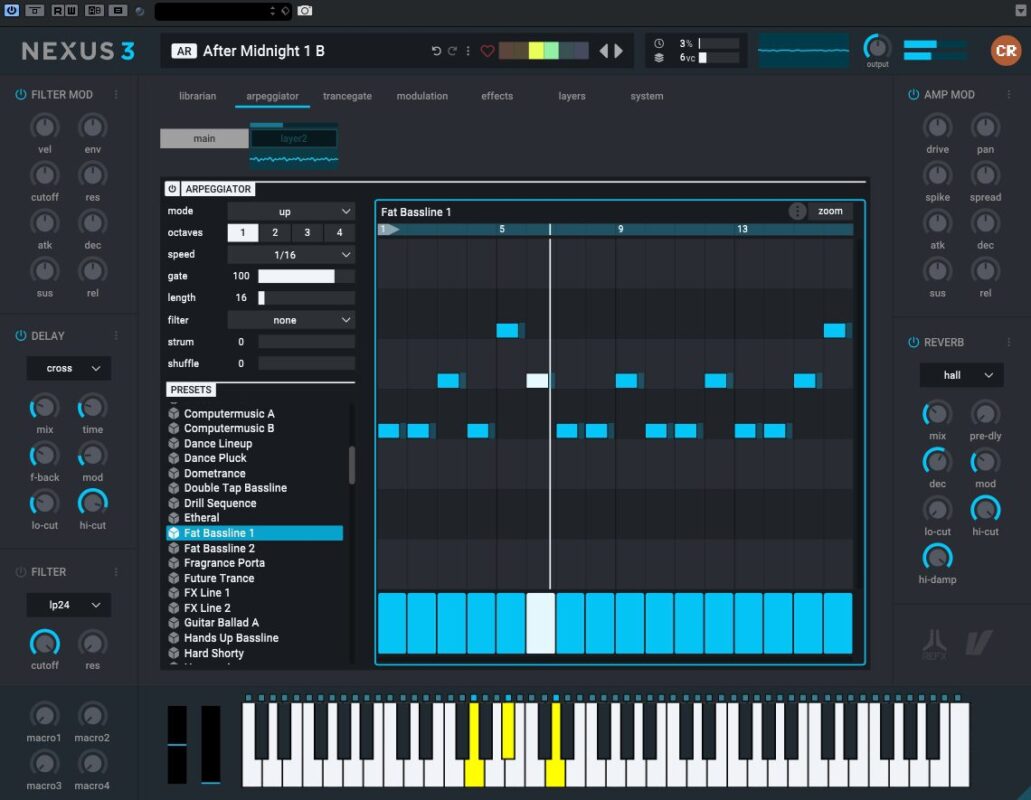
Task: Open the arpeggiator mode dropdown
Action: [290, 212]
